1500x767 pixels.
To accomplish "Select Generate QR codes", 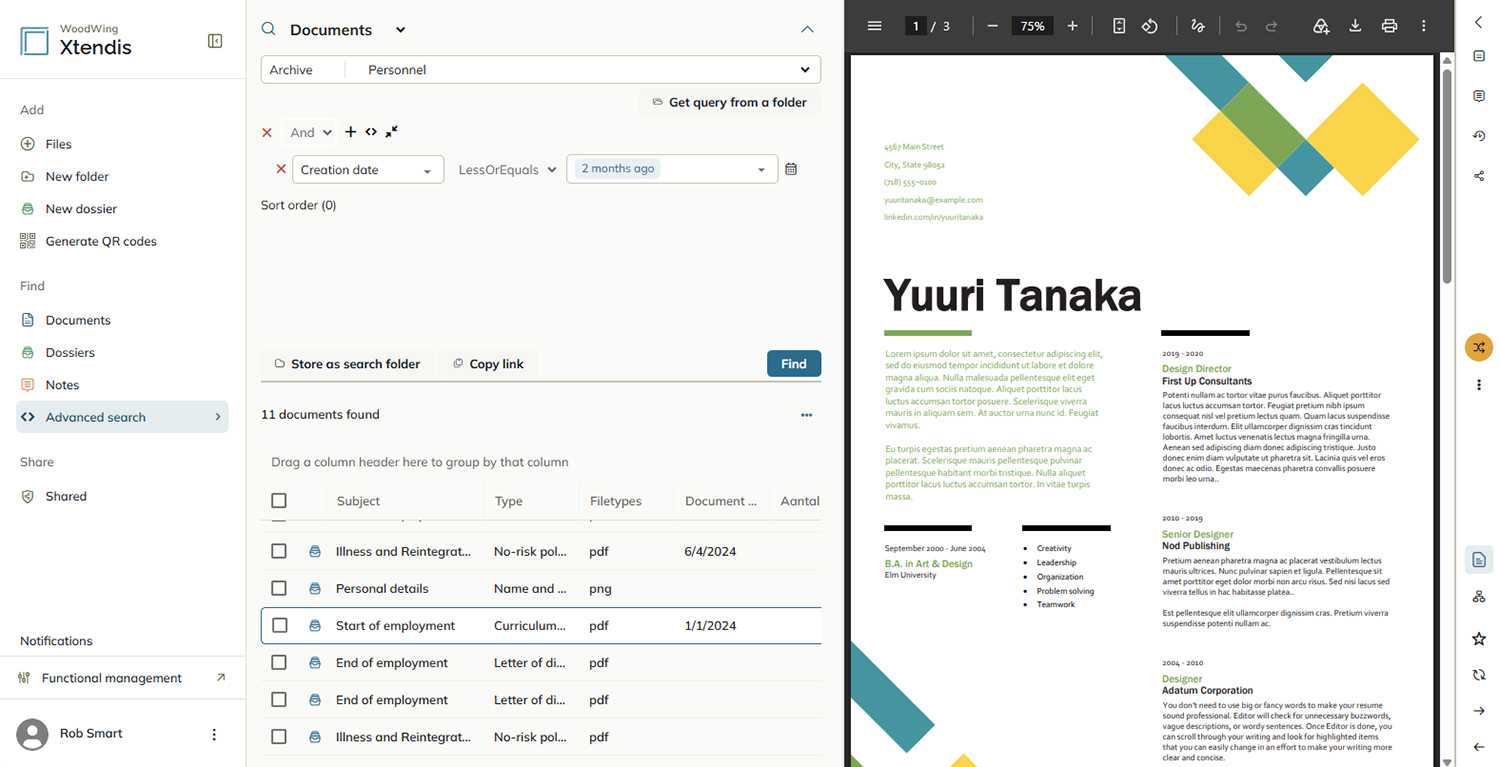I will click(101, 241).
